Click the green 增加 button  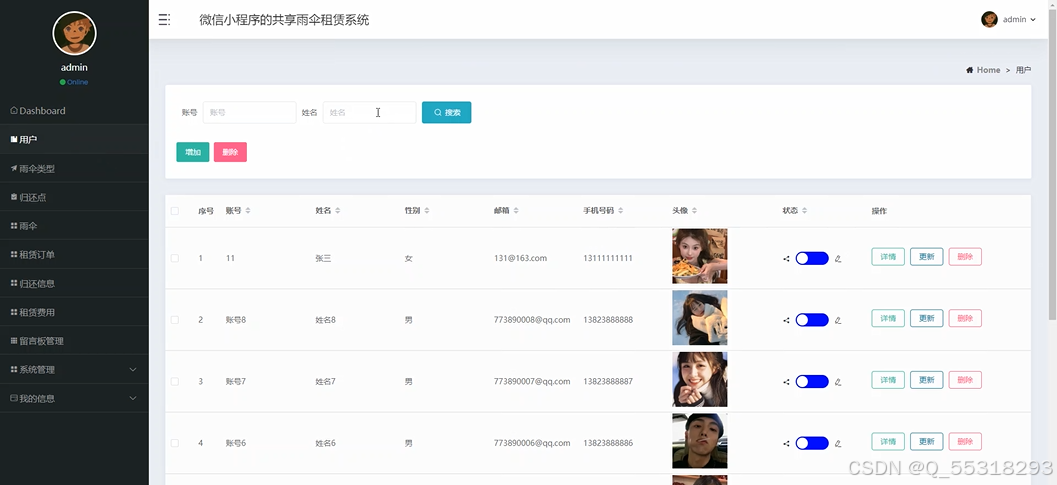coord(193,152)
